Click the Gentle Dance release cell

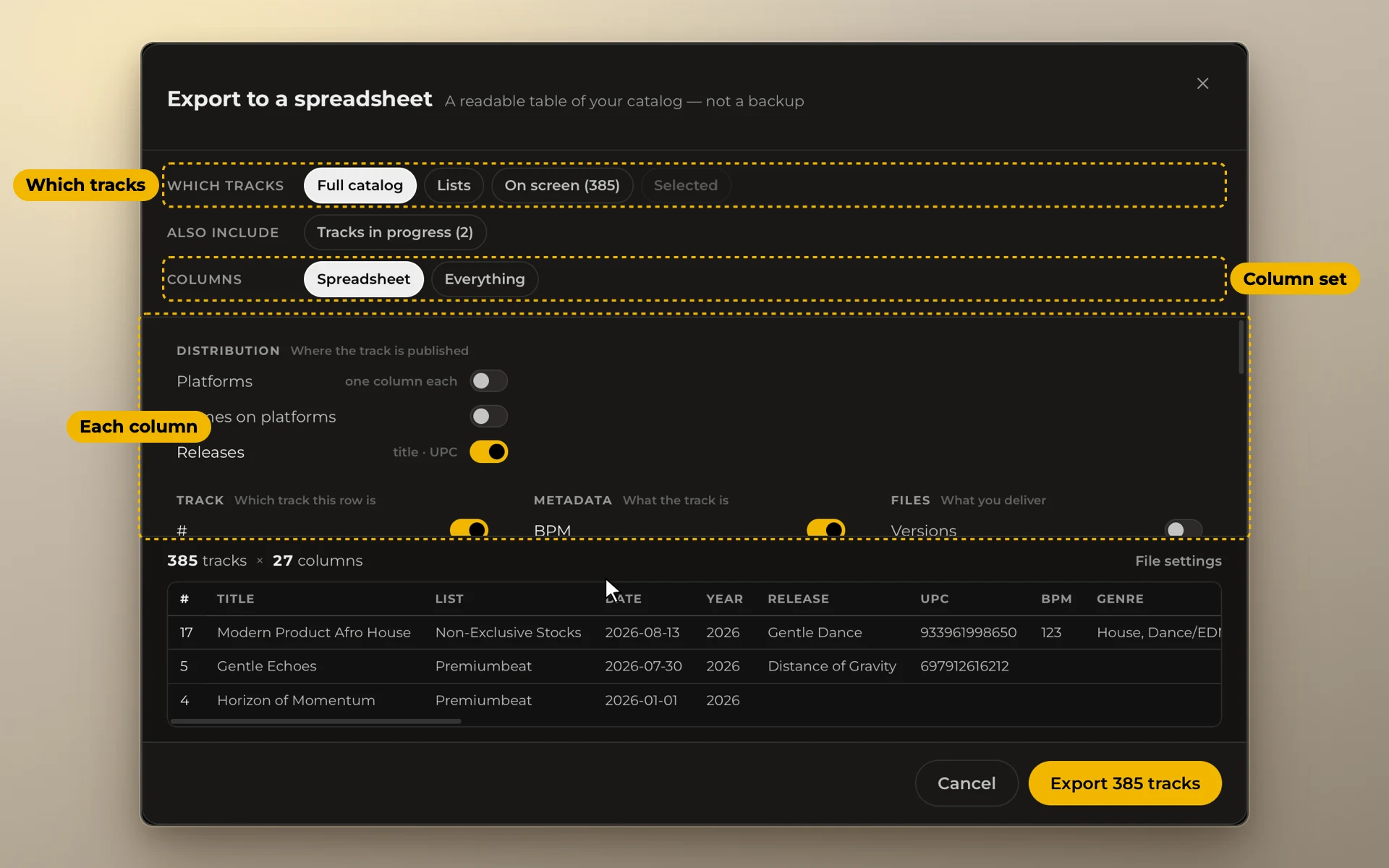[x=815, y=632]
